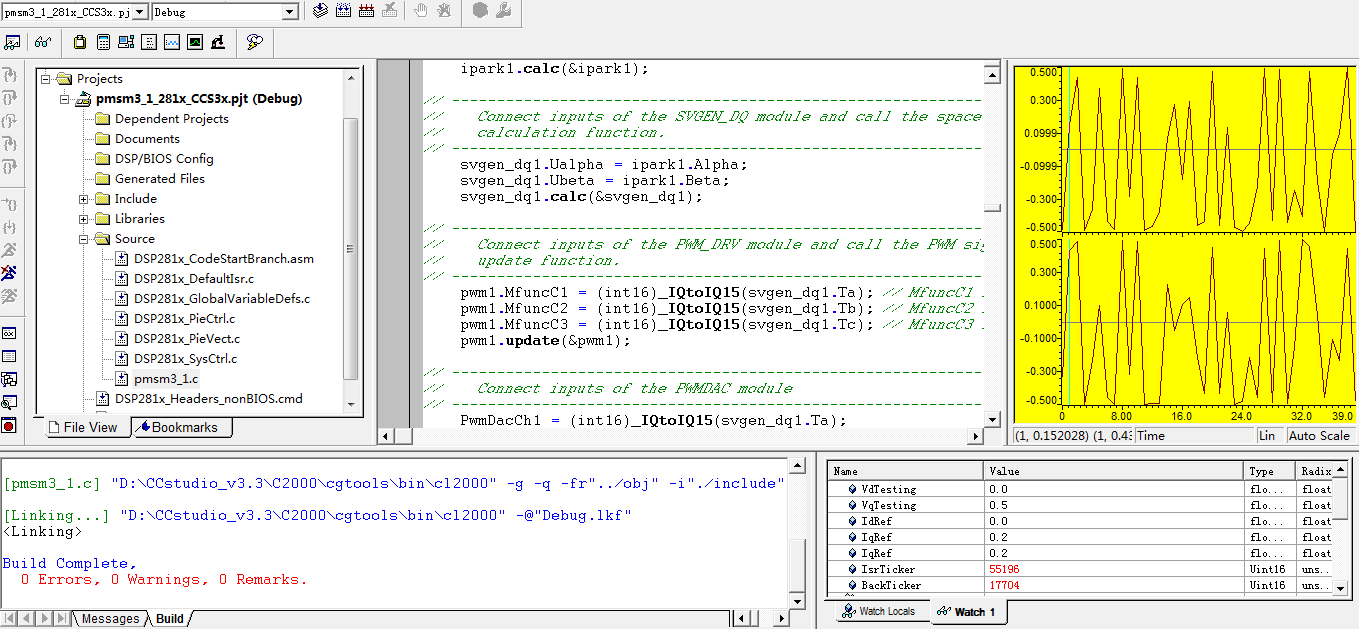Click the Rebuild All icon
The height and width of the screenshot is (629, 1359).
click(366, 11)
